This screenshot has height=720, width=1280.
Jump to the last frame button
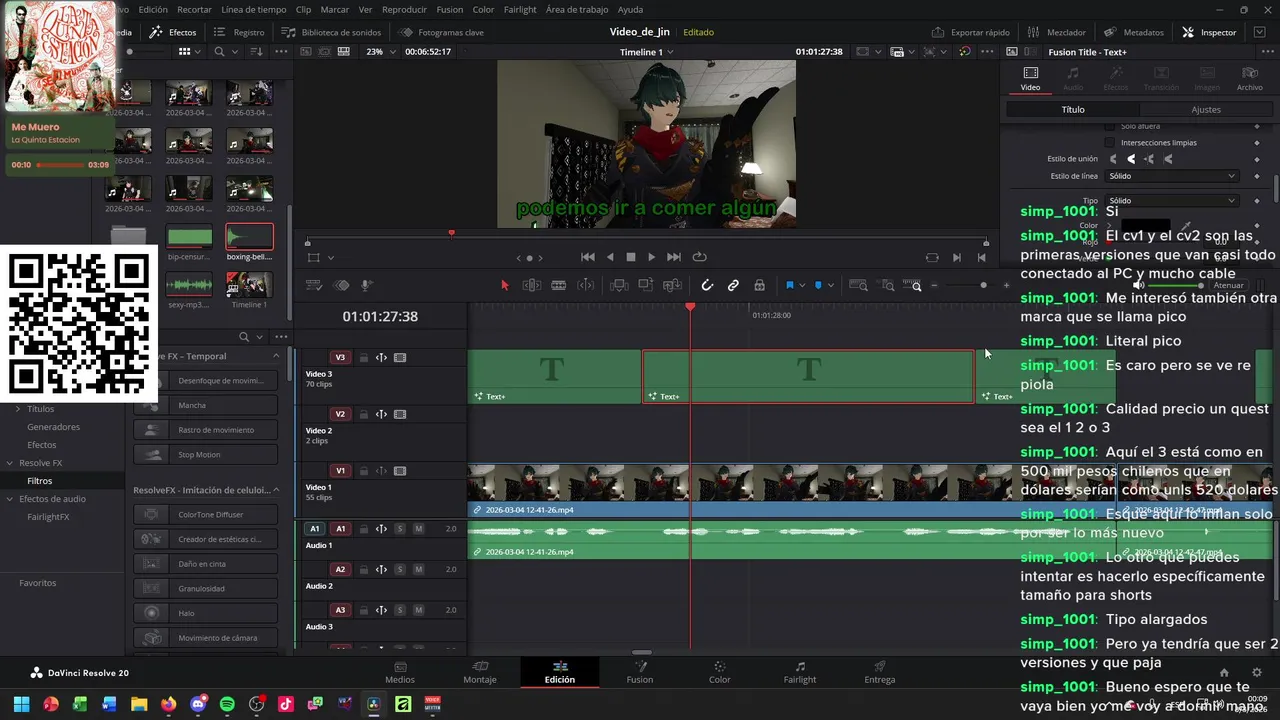coord(674,257)
